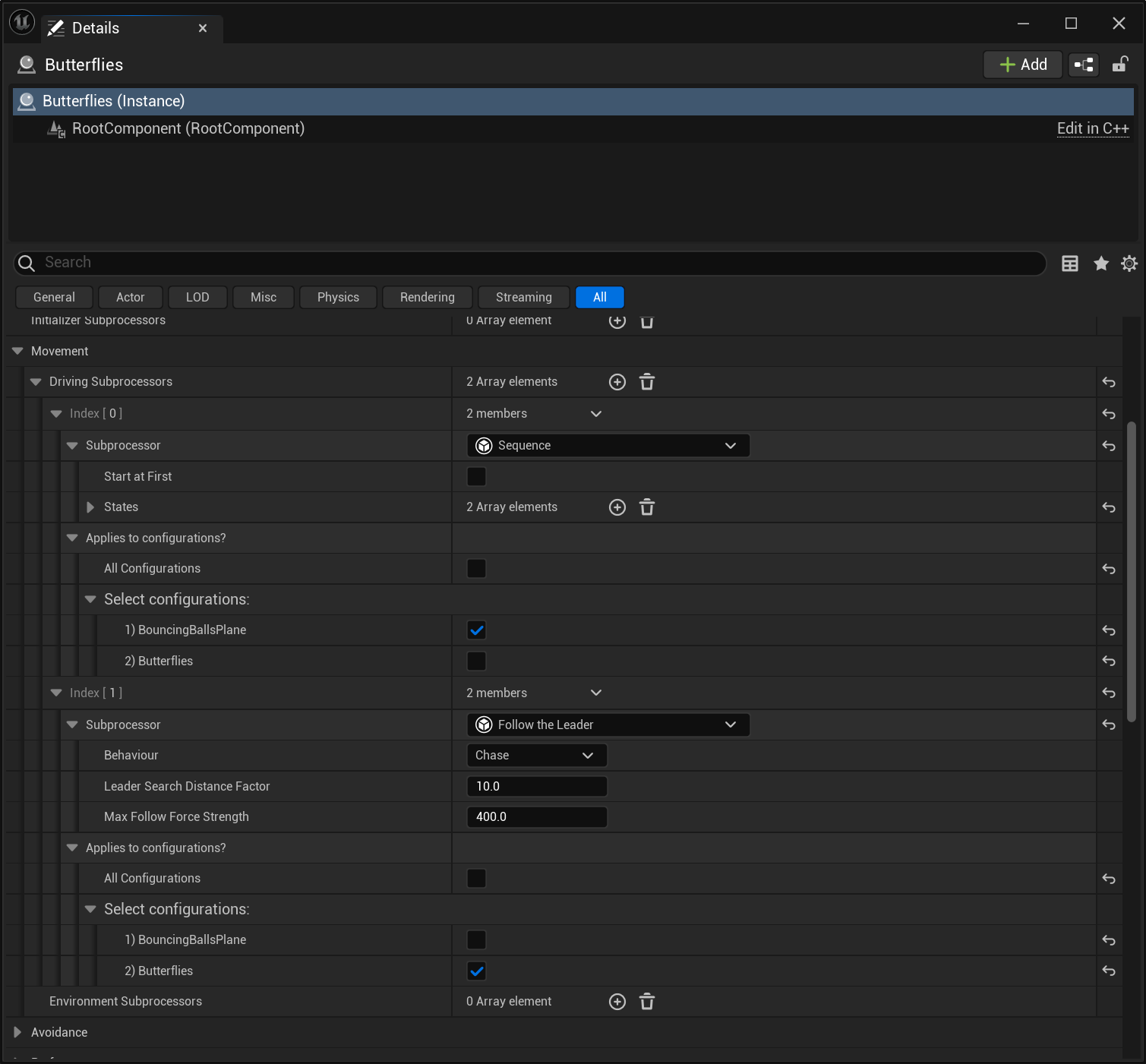Open the Edit in C++ link
Image resolution: width=1146 pixels, height=1064 pixels.
(1092, 128)
